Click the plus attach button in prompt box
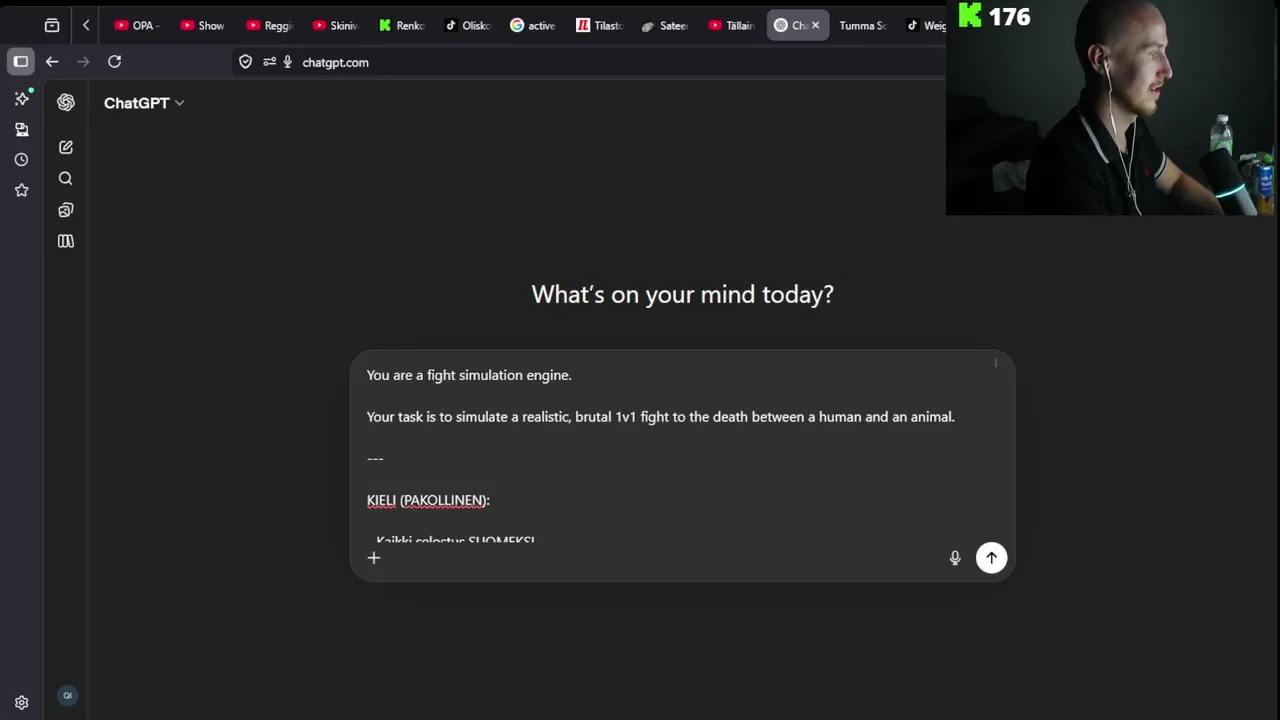 tap(374, 558)
